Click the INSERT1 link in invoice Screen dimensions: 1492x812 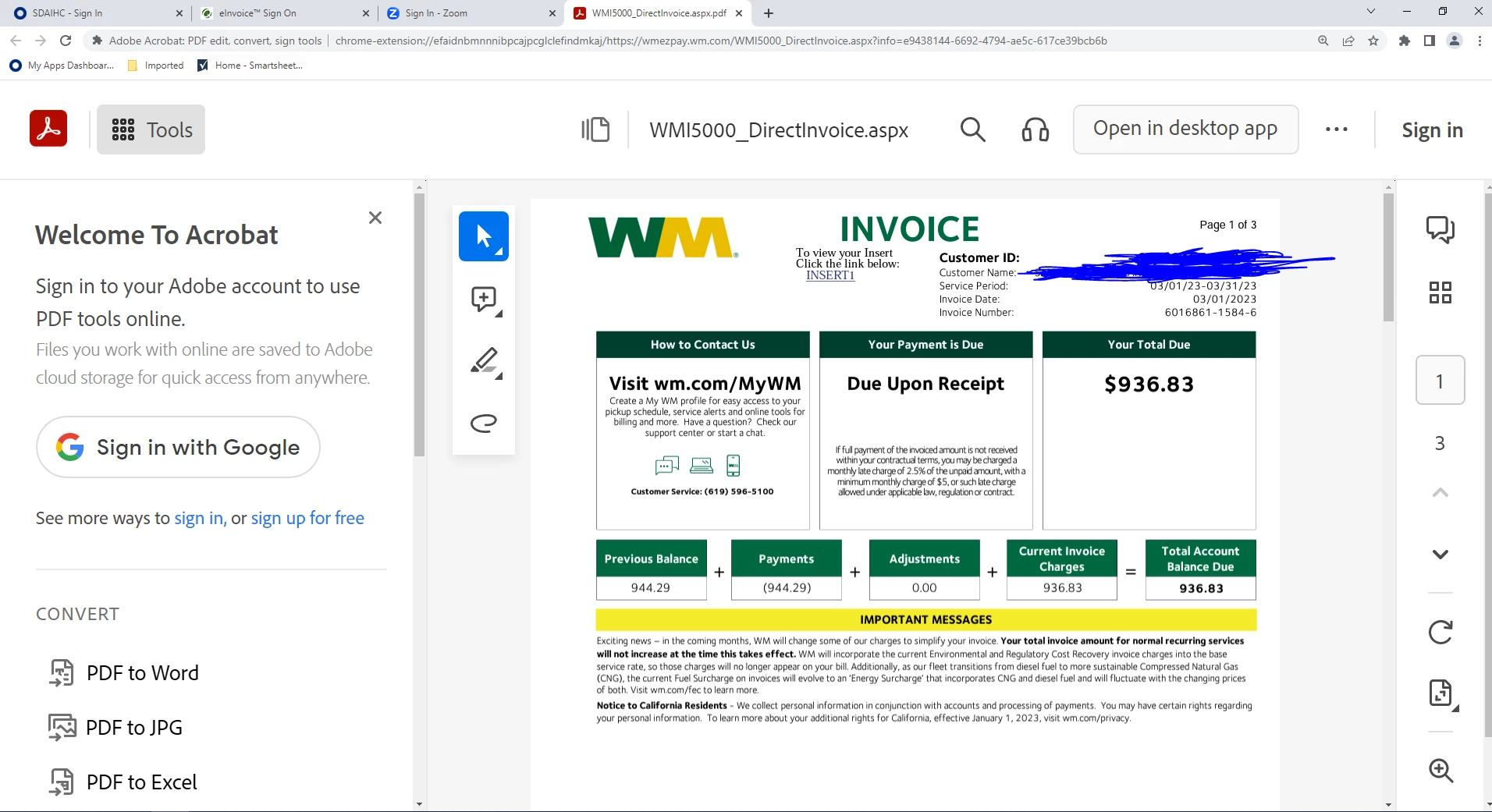click(830, 275)
